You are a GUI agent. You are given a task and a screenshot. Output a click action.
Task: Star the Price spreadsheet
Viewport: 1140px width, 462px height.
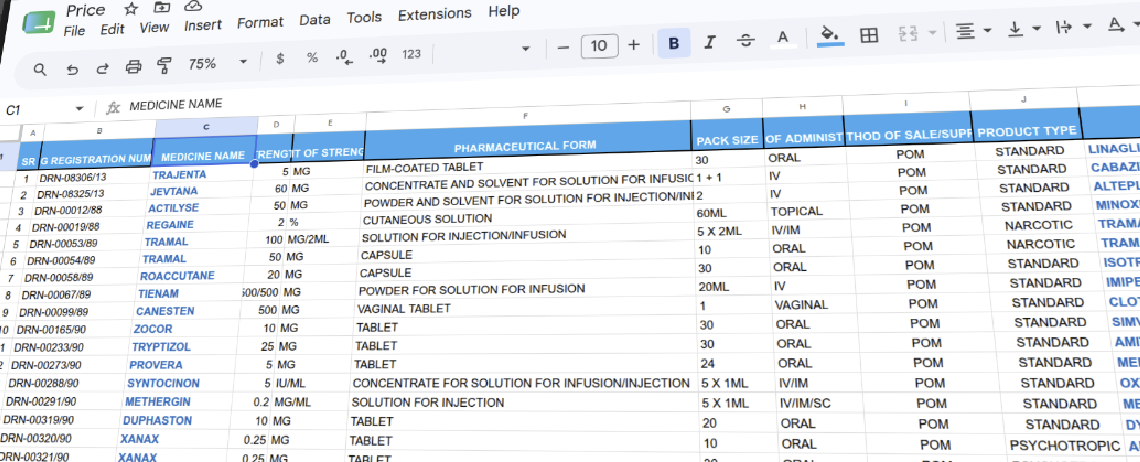click(x=131, y=9)
